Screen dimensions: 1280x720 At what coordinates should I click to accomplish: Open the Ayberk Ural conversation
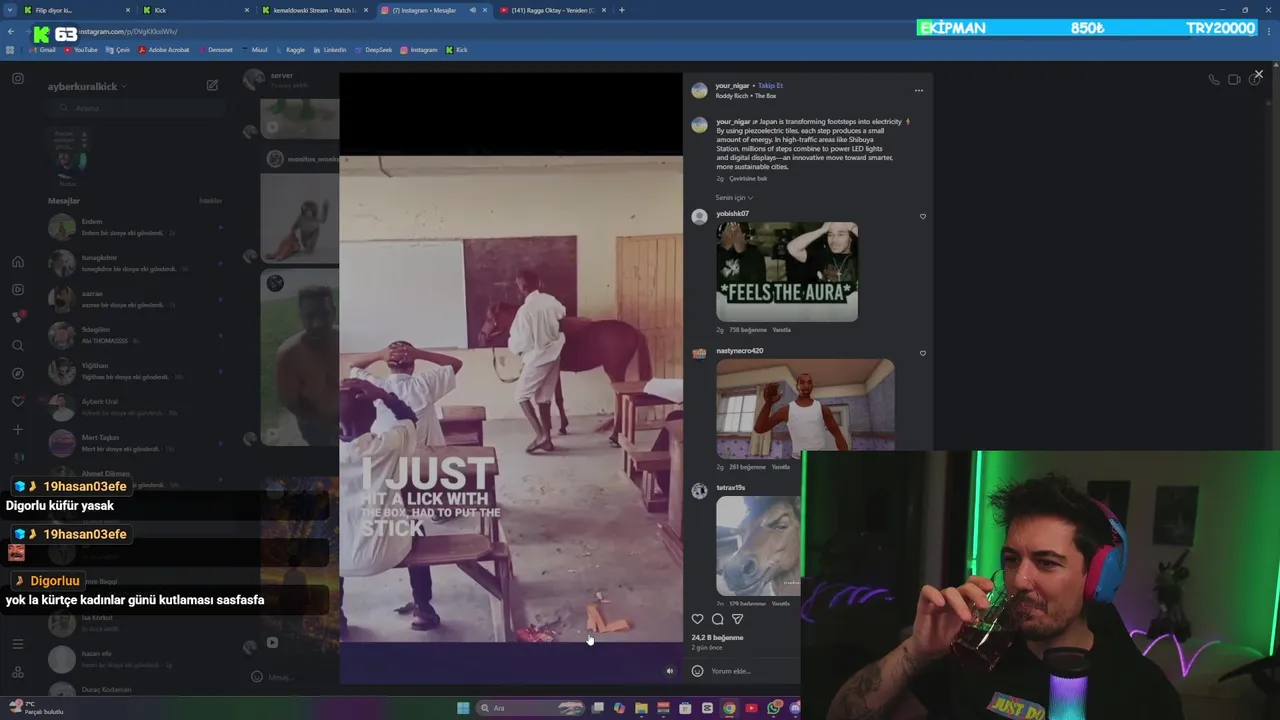135,407
